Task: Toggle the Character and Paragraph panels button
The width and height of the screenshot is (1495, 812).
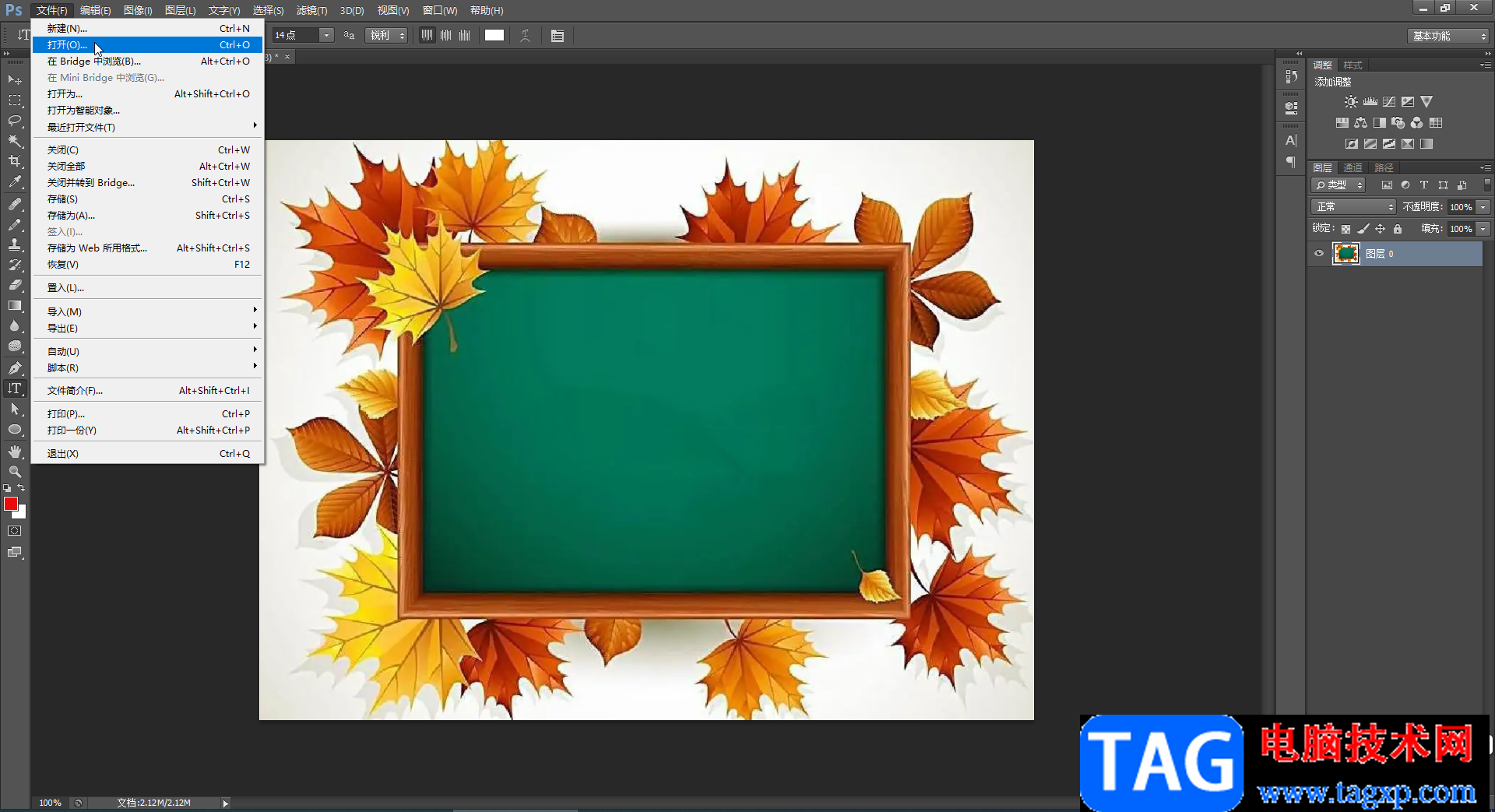Action: pyautogui.click(x=558, y=36)
